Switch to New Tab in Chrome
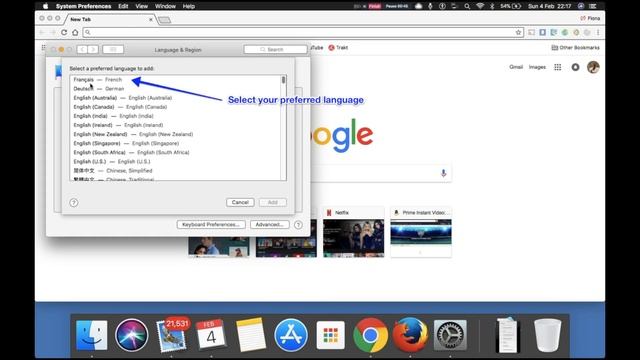This screenshot has height=360, width=640. [x=108, y=19]
